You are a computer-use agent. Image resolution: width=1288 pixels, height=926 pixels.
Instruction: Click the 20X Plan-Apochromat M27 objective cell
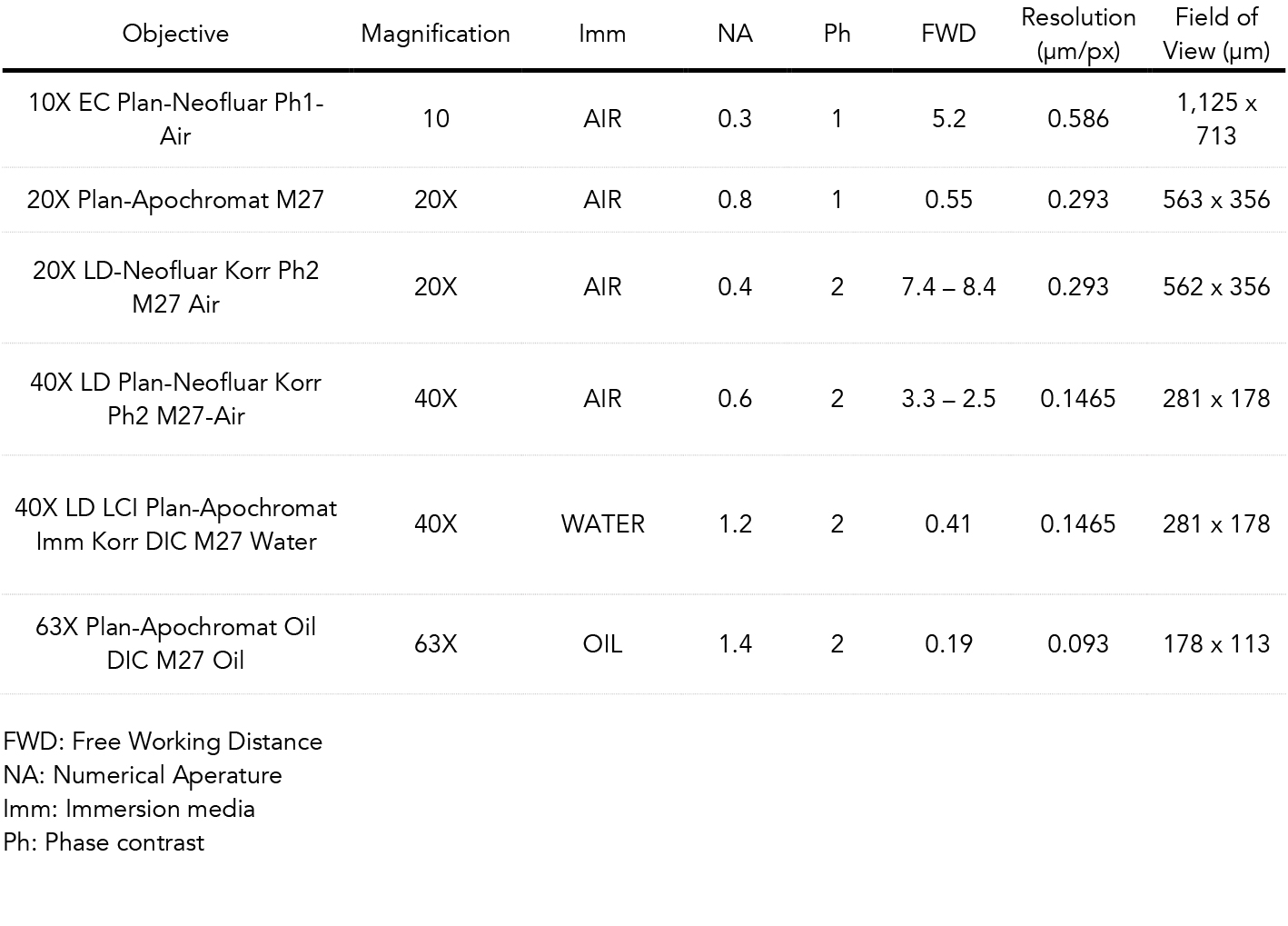click(x=175, y=199)
